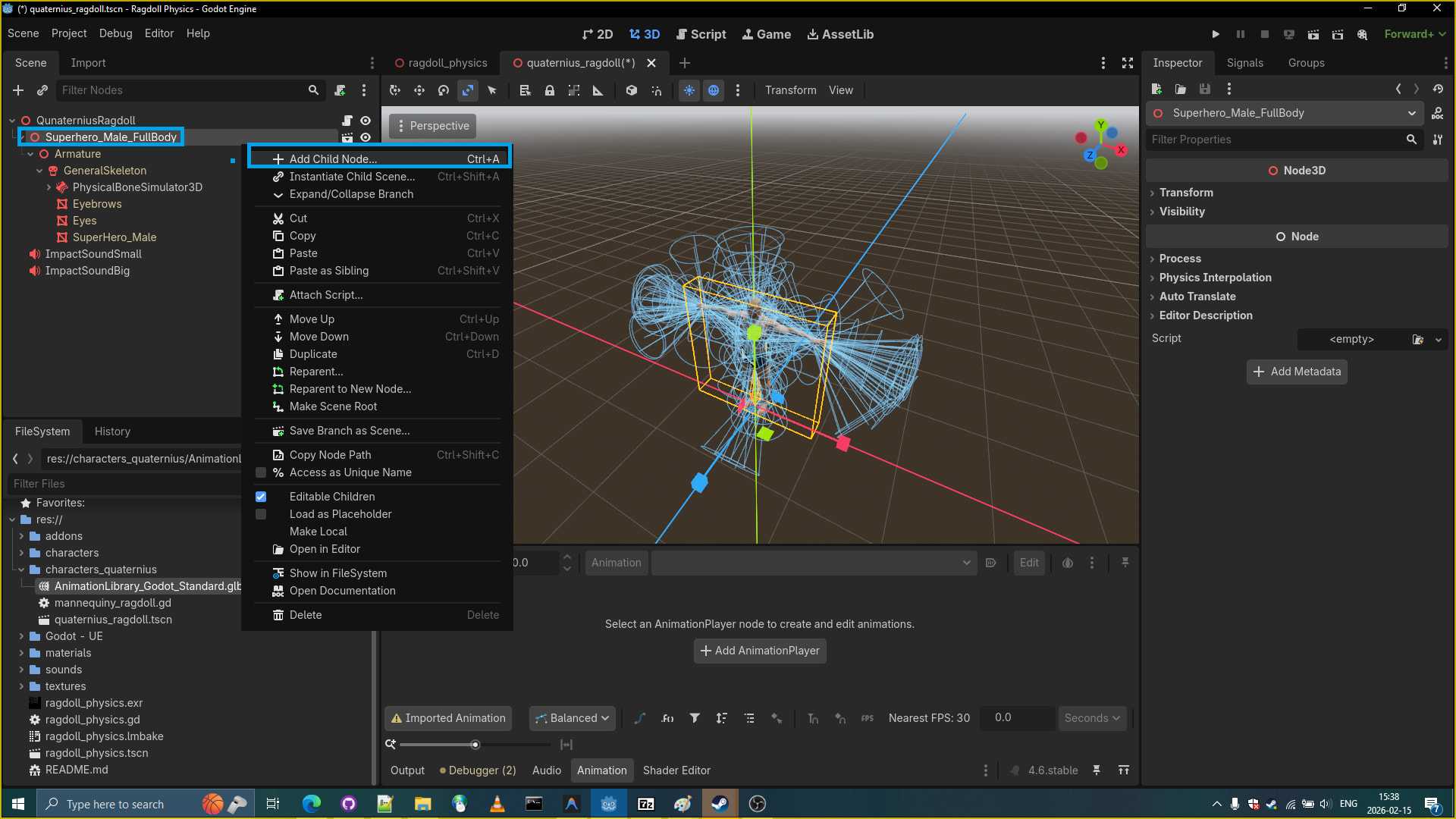Image resolution: width=1456 pixels, height=819 pixels.
Task: Click the distraction-free mode expand icon
Action: [x=1128, y=63]
